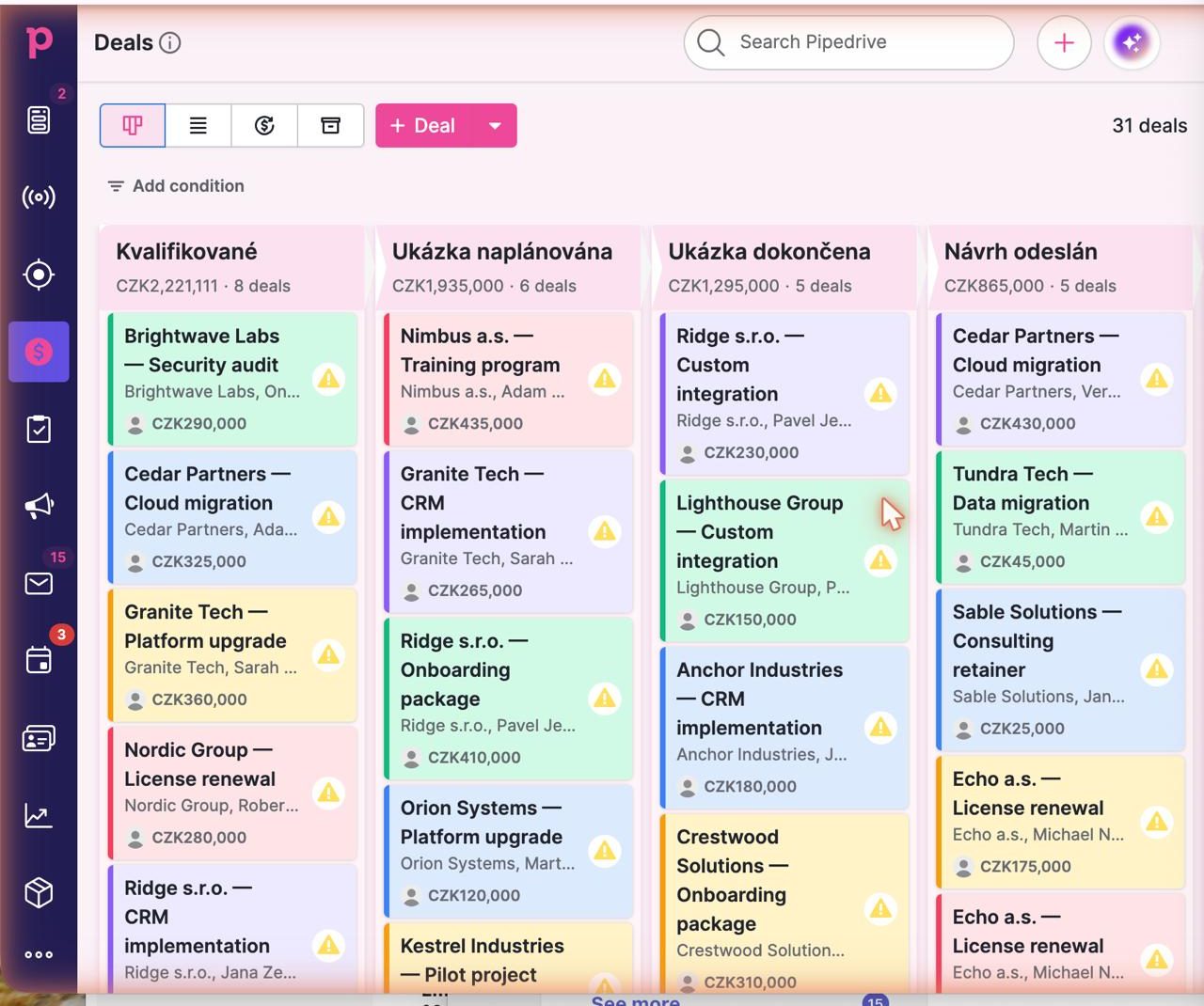Image resolution: width=1204 pixels, height=1006 pixels.
Task: Click the Deals info icon
Action: 170,42
